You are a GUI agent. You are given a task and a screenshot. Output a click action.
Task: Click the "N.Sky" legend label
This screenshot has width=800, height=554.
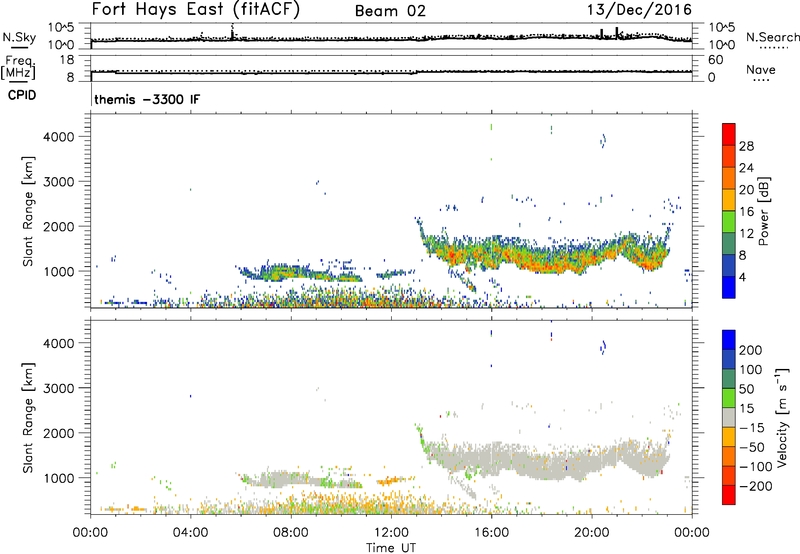click(x=19, y=37)
